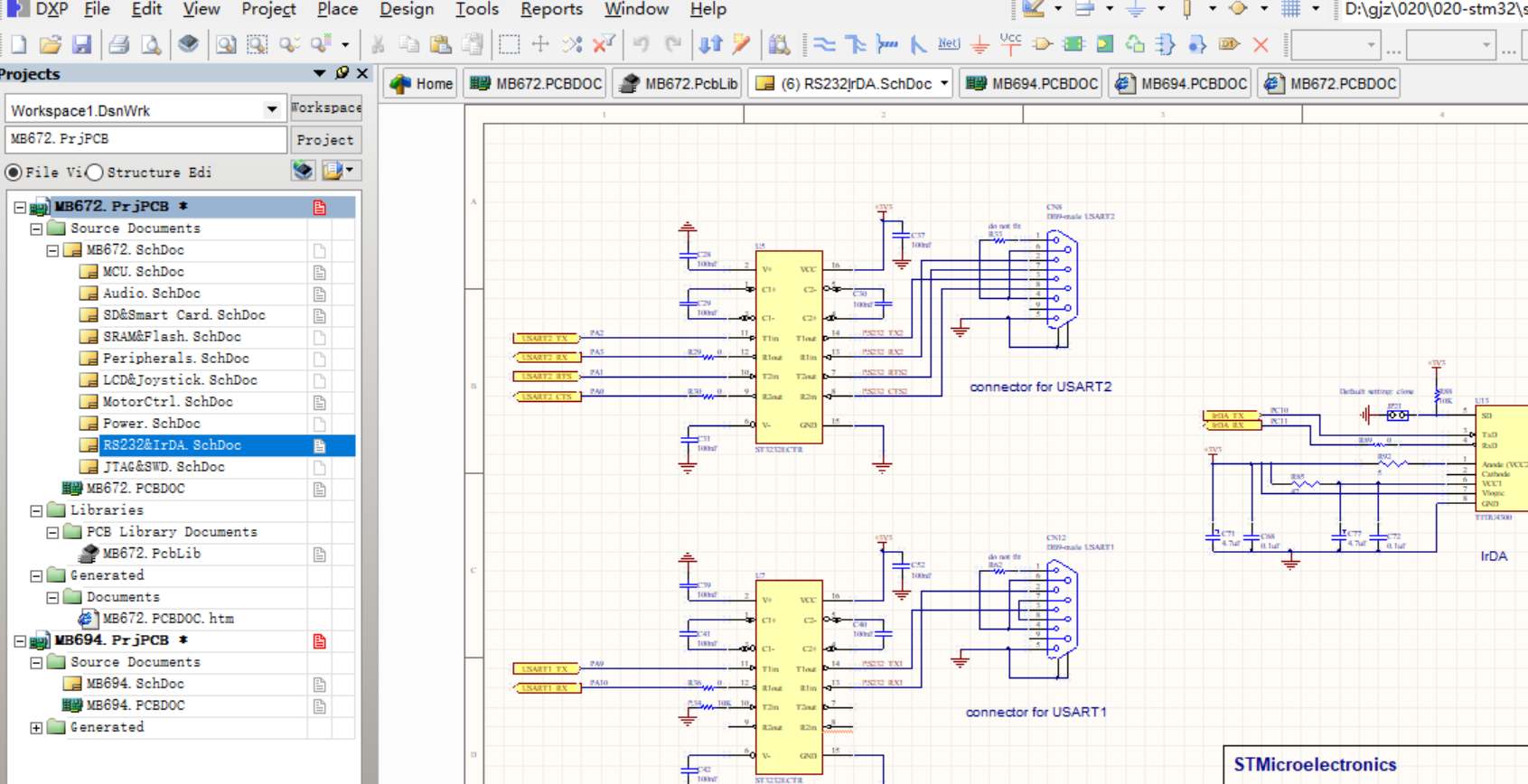Click the MB672.PrjPCB project name field
Screen dimensions: 1528x784
(x=145, y=139)
